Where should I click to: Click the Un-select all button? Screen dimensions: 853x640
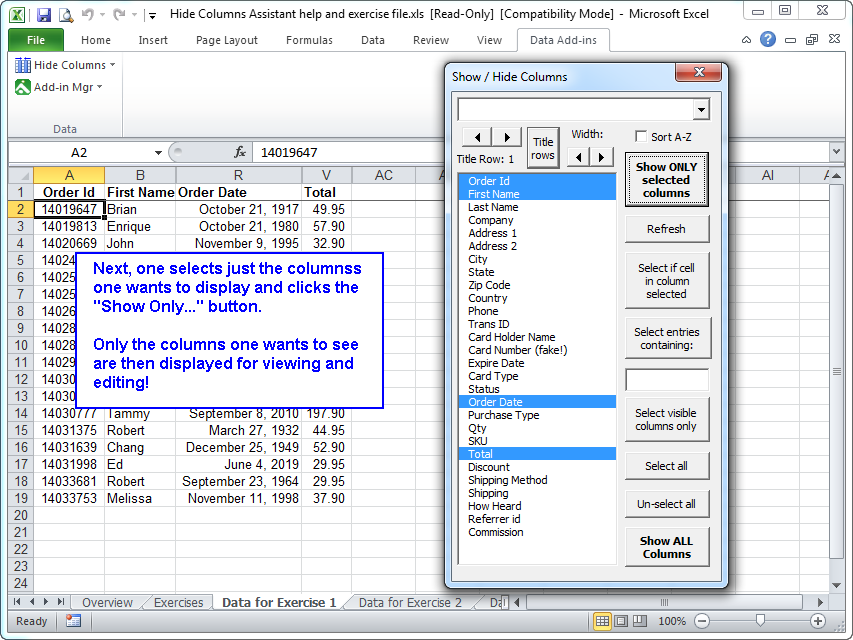pyautogui.click(x=666, y=504)
